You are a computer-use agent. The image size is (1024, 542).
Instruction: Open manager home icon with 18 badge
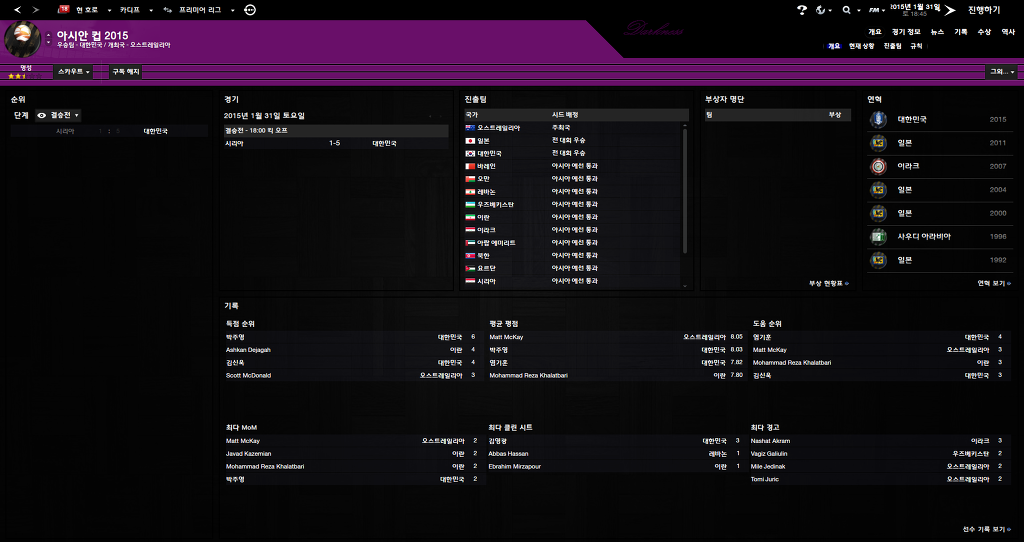tap(64, 10)
